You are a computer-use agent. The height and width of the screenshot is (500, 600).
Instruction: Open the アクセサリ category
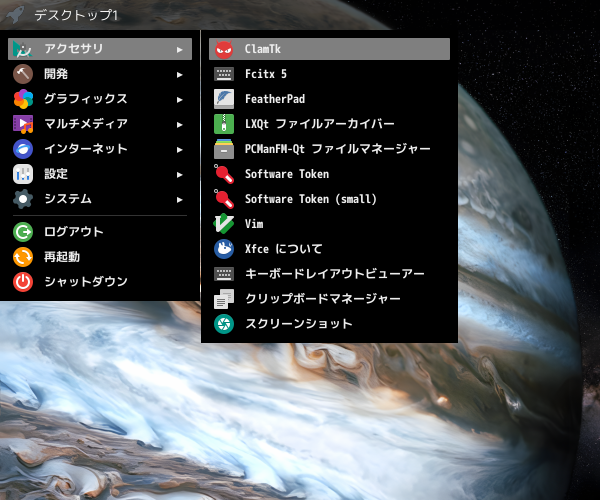click(100, 49)
